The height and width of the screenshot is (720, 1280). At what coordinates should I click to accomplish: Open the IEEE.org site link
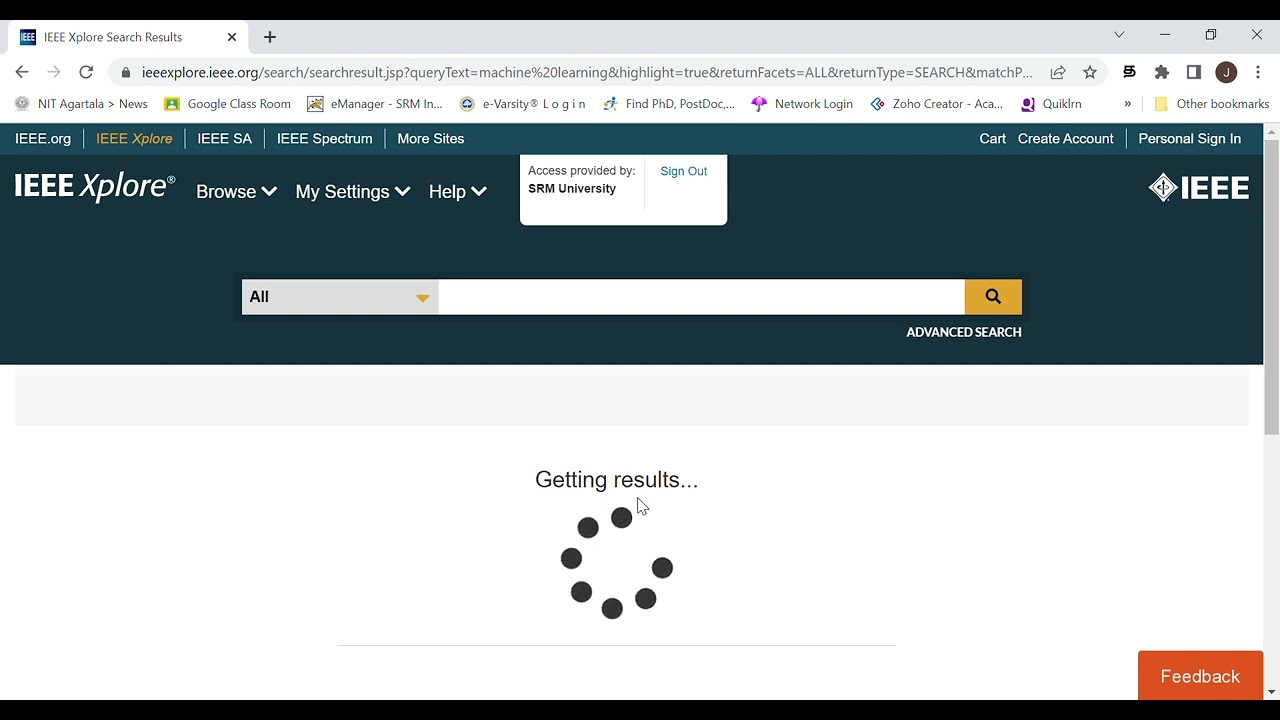point(43,139)
